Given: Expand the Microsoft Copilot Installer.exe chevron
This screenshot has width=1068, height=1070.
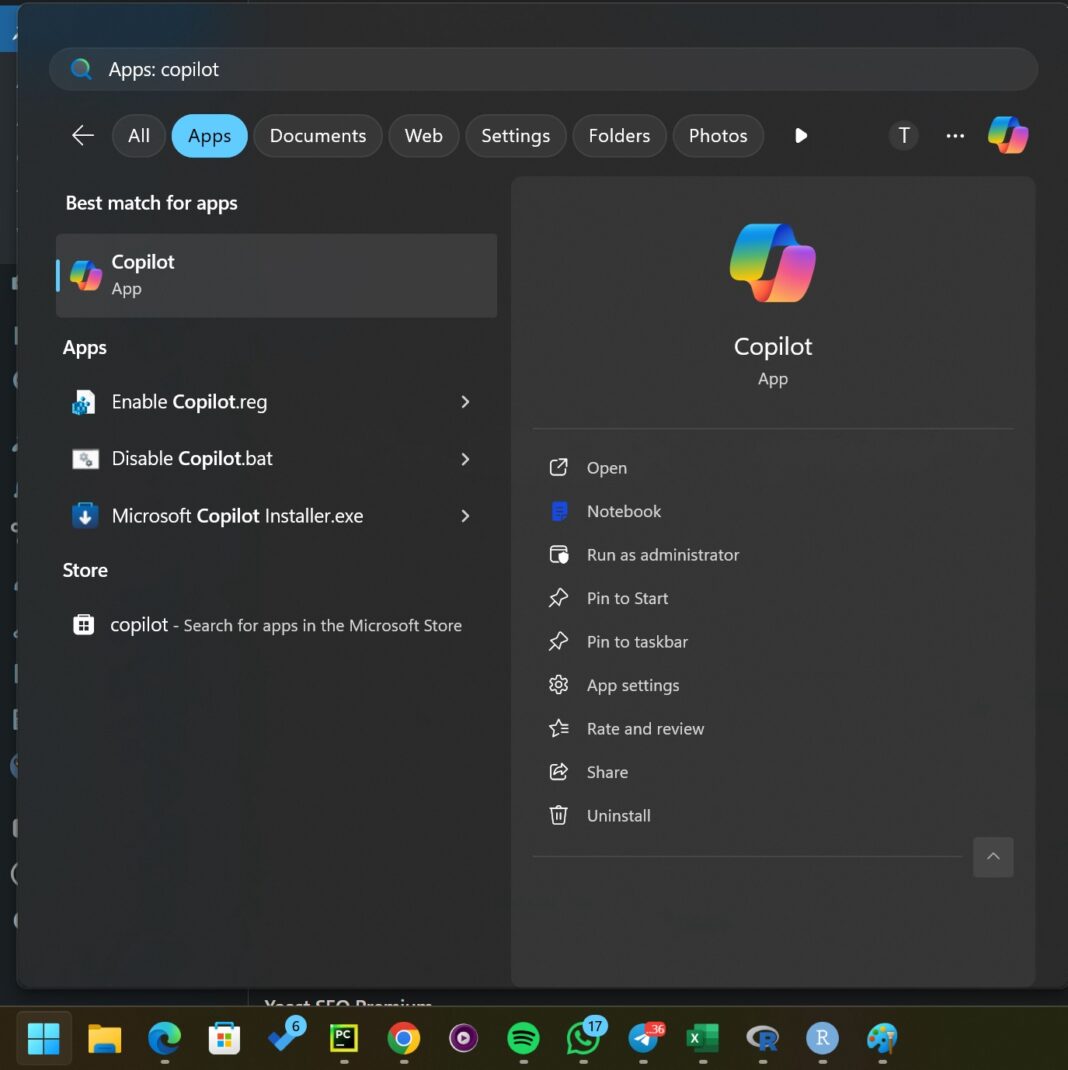Looking at the screenshot, I should tap(464, 515).
